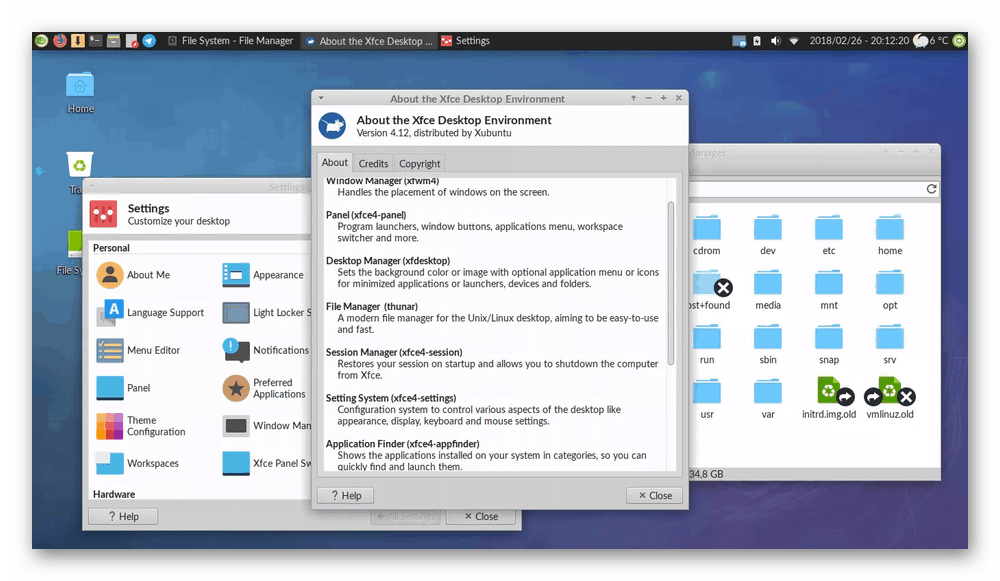Viewport: 1000px width, 581px height.
Task: Open the terminal launcher in the panel
Action: tap(96, 41)
